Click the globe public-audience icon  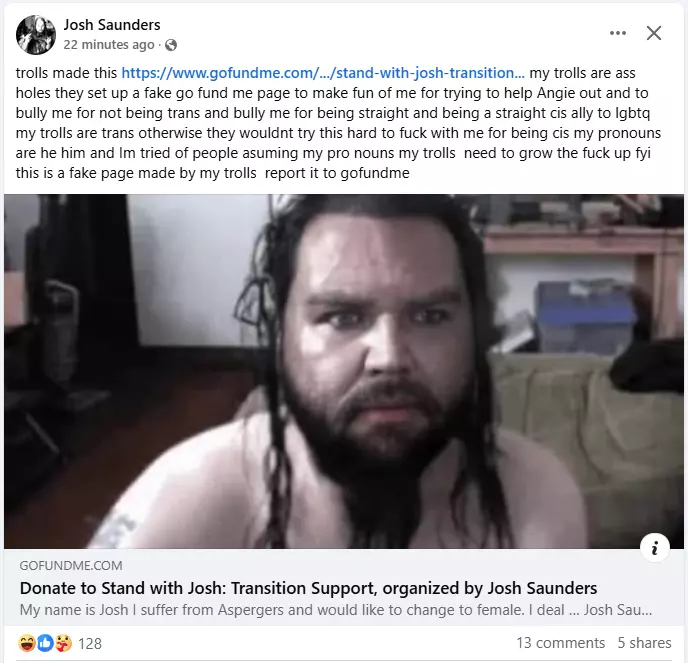point(171,45)
